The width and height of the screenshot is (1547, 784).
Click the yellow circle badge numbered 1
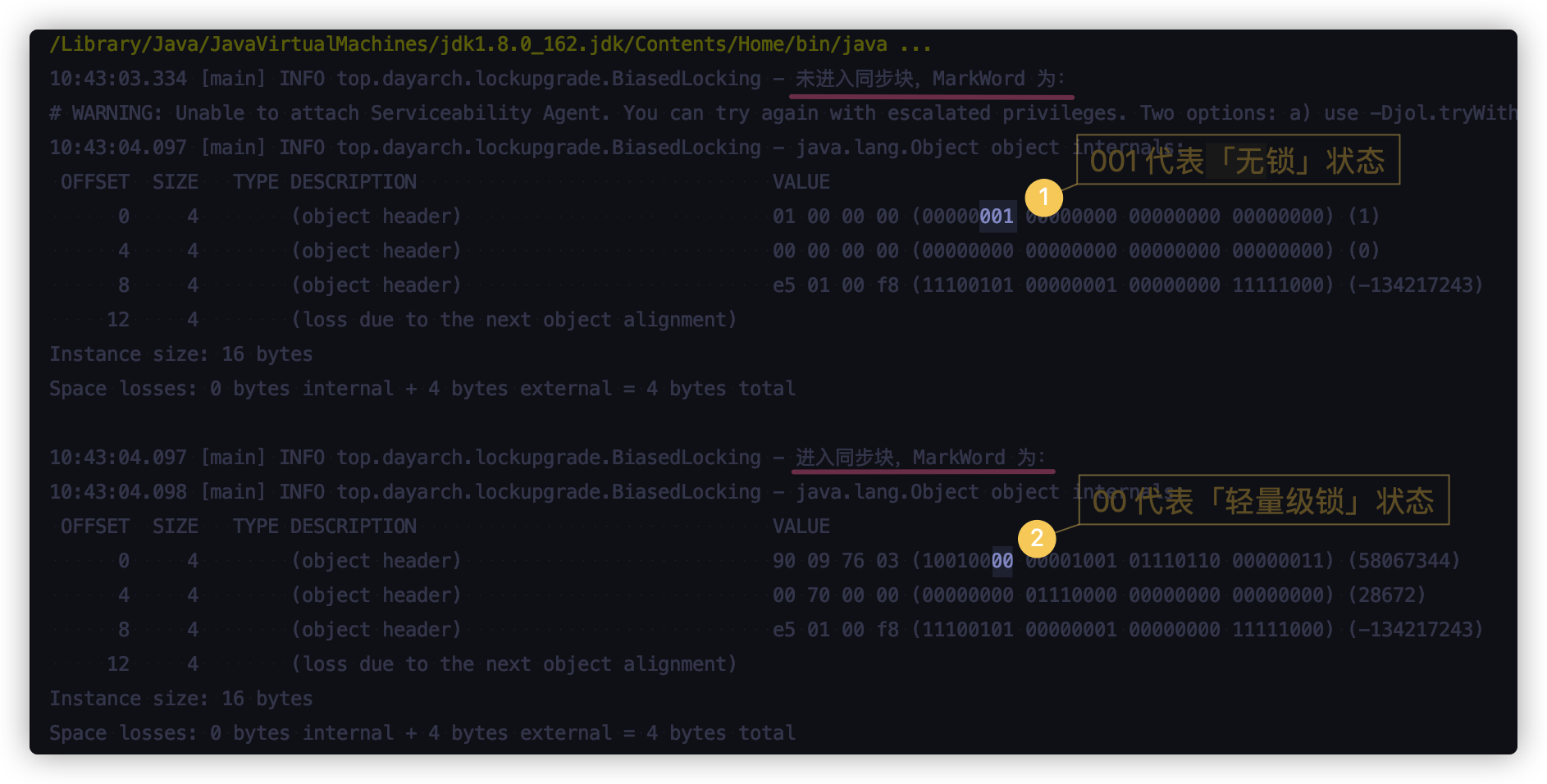pyautogui.click(x=1043, y=198)
